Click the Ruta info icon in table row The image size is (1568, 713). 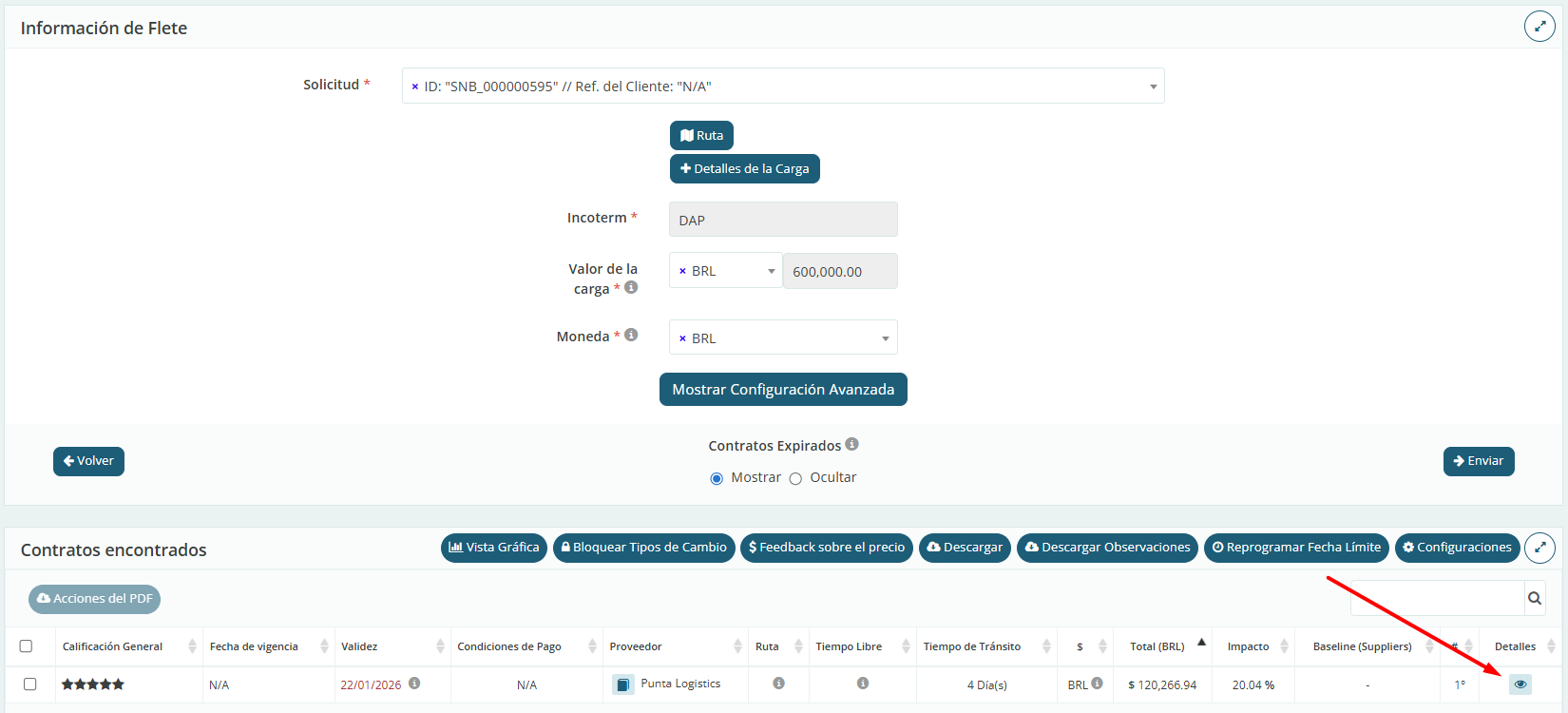pyautogui.click(x=778, y=684)
